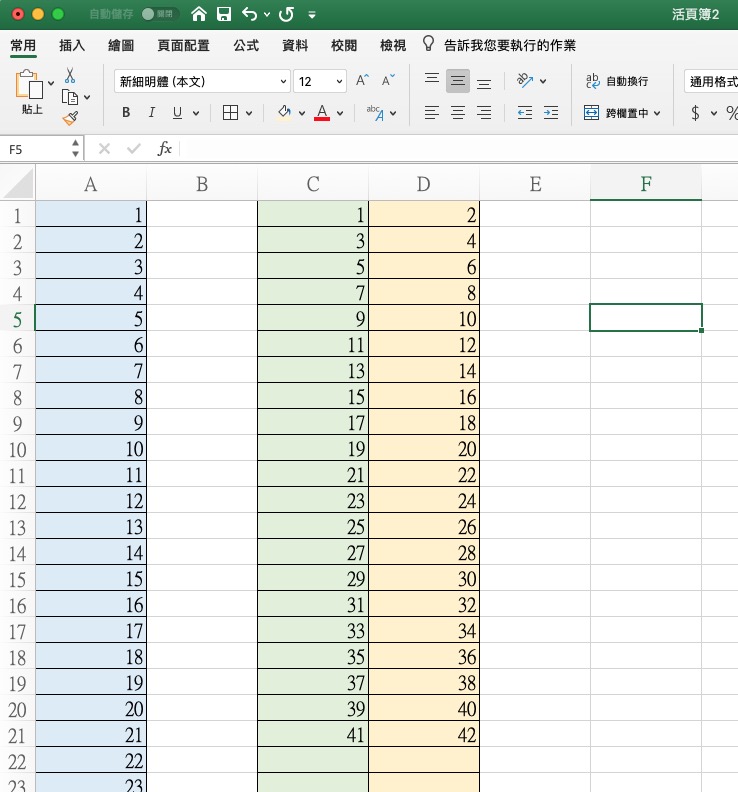Click the Format Painter brush icon

tap(70, 118)
